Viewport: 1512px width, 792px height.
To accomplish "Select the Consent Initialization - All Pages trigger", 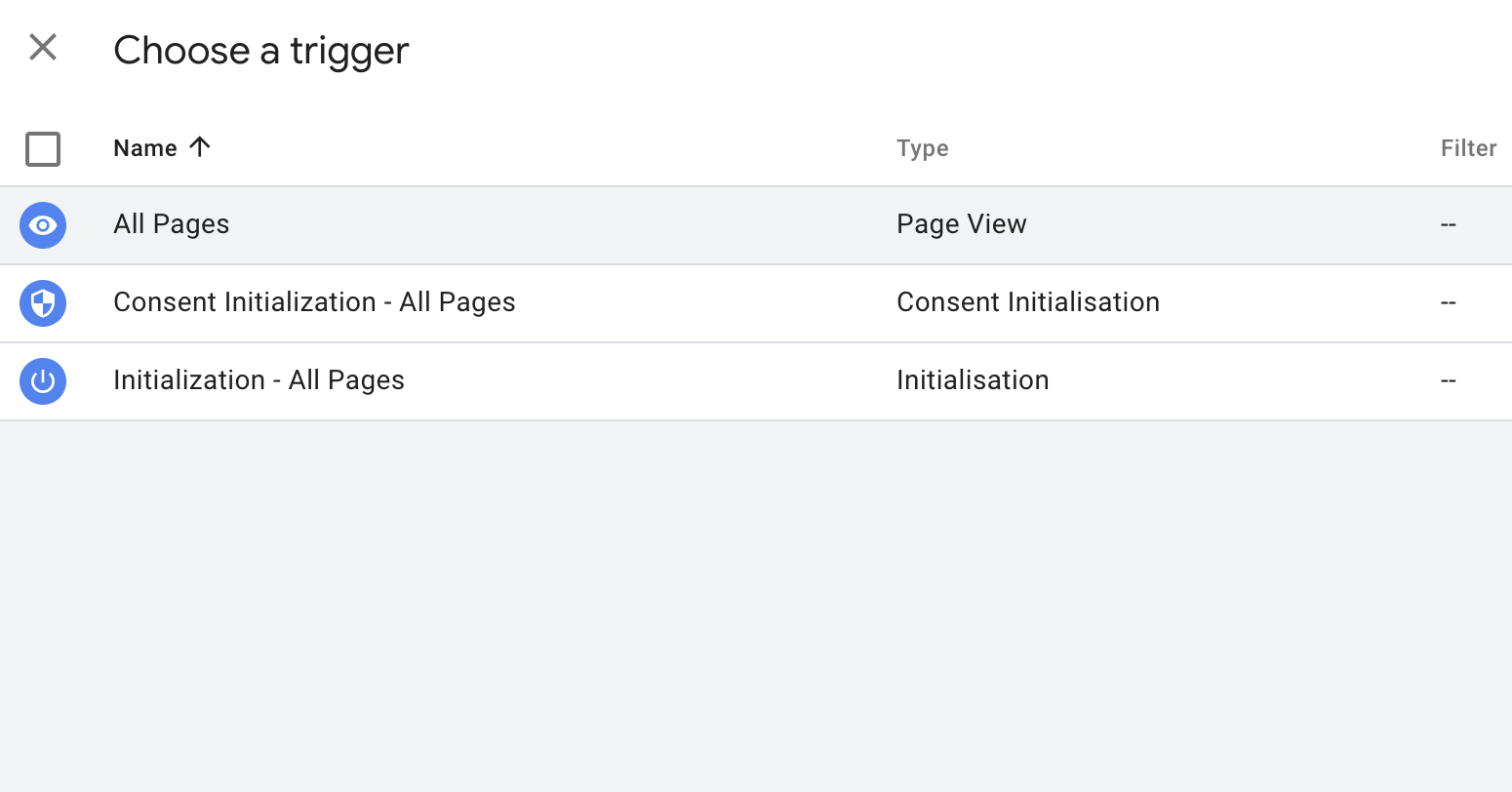I will (390, 302).
